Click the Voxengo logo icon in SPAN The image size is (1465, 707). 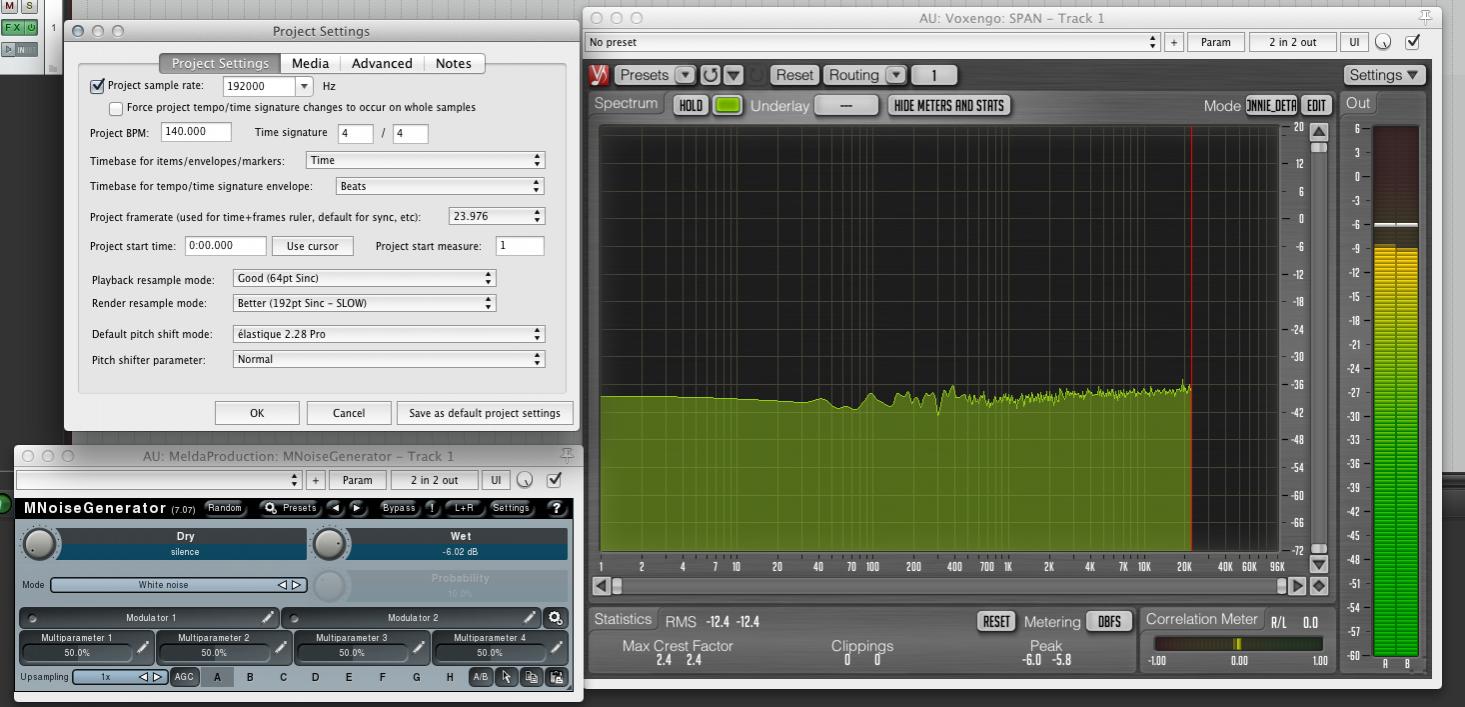(x=599, y=75)
